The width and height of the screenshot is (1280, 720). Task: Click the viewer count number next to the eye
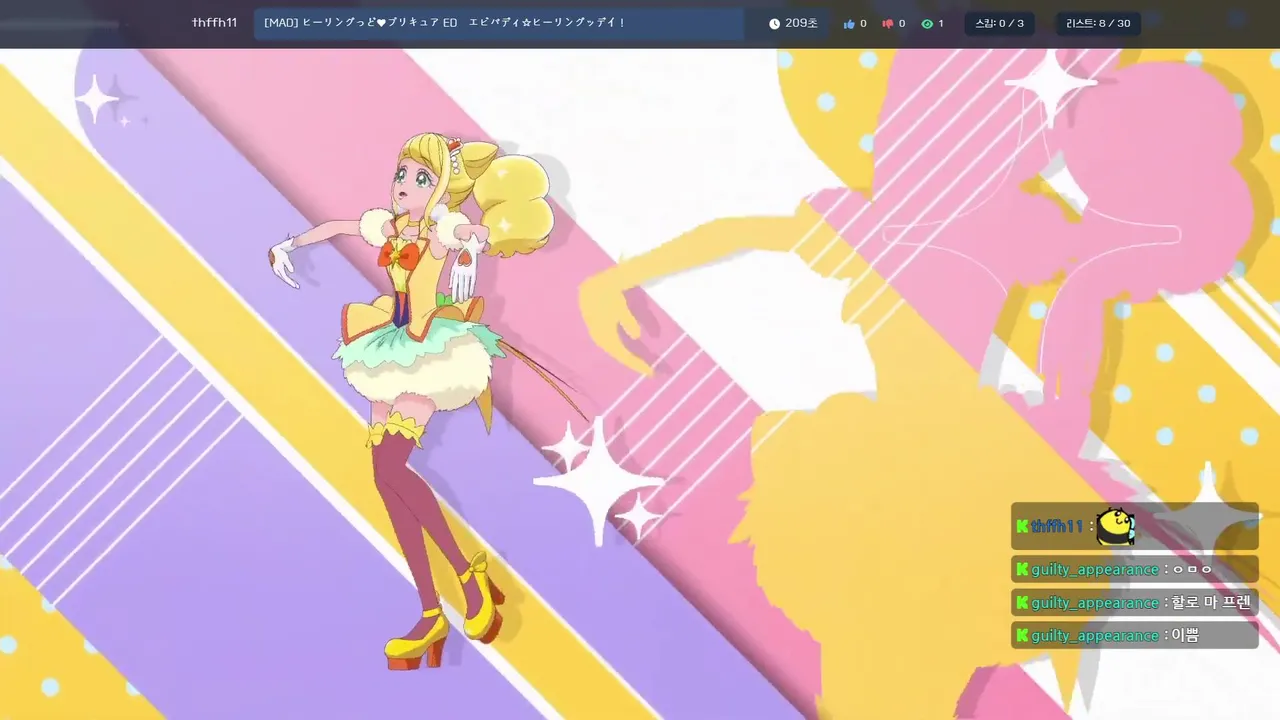click(x=940, y=23)
